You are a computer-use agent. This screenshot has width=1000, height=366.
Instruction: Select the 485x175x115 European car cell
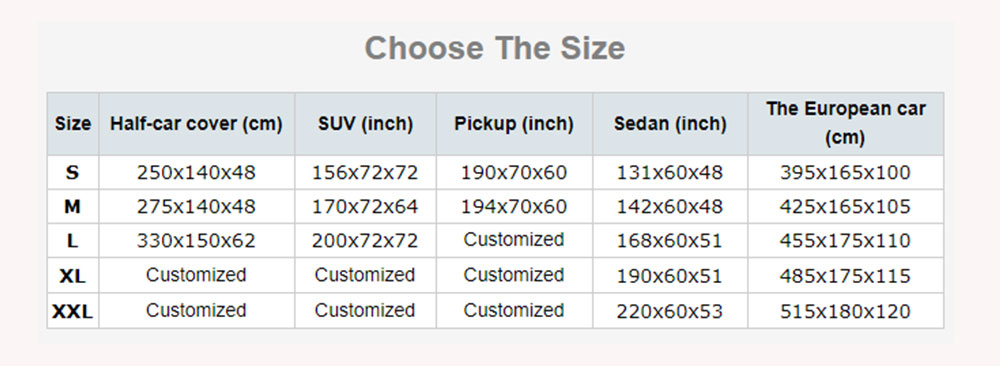pyautogui.click(x=846, y=275)
